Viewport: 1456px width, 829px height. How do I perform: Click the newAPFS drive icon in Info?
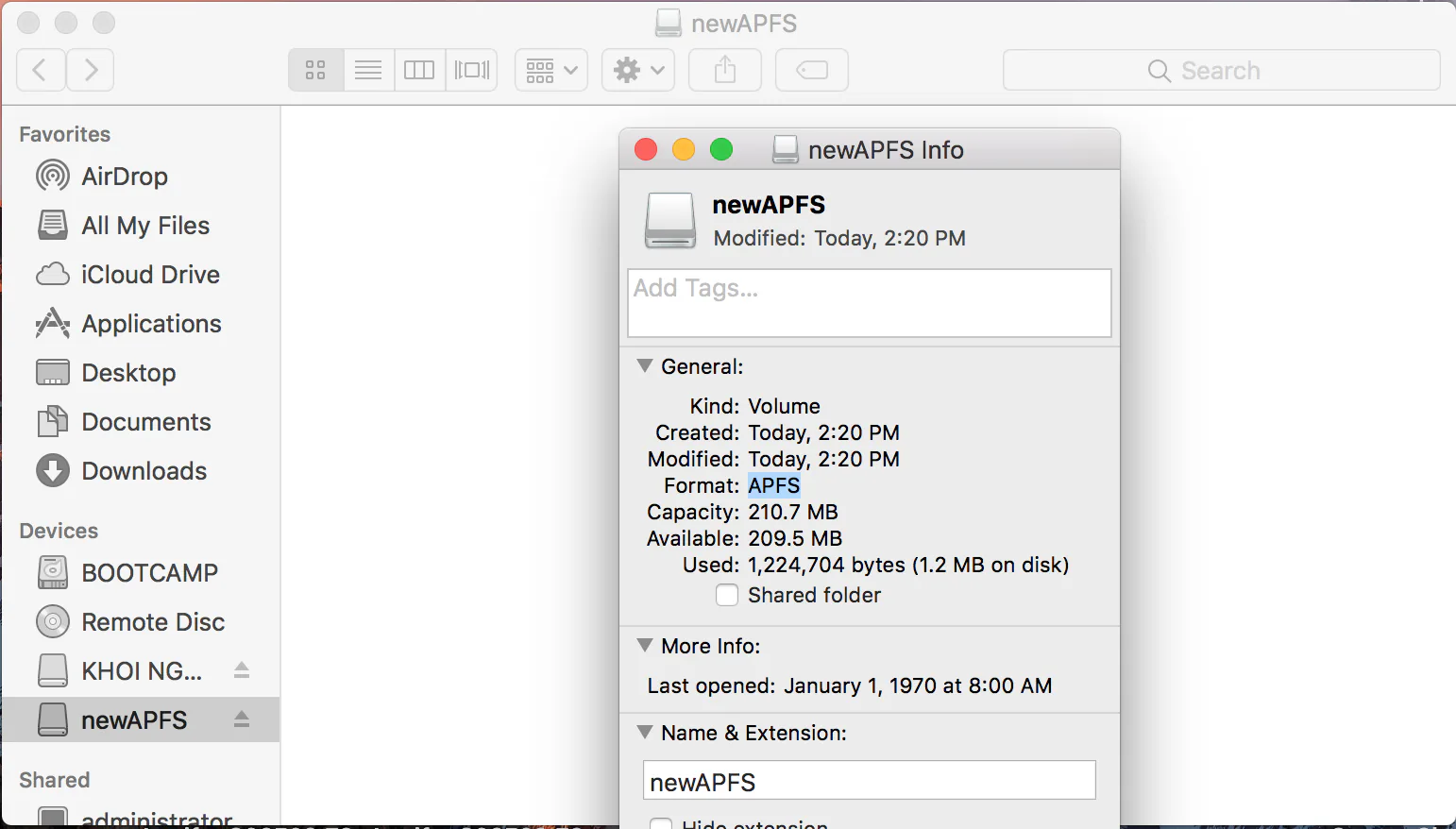(670, 220)
